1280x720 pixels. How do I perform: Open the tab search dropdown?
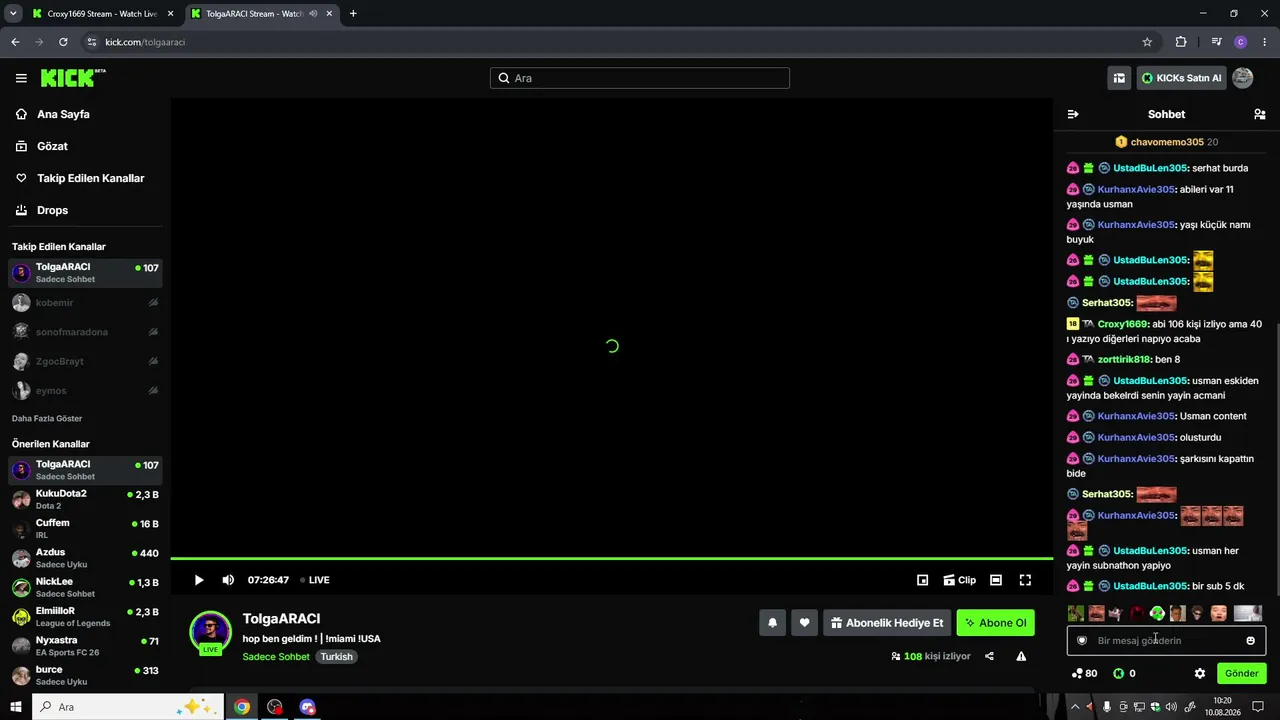click(13, 14)
